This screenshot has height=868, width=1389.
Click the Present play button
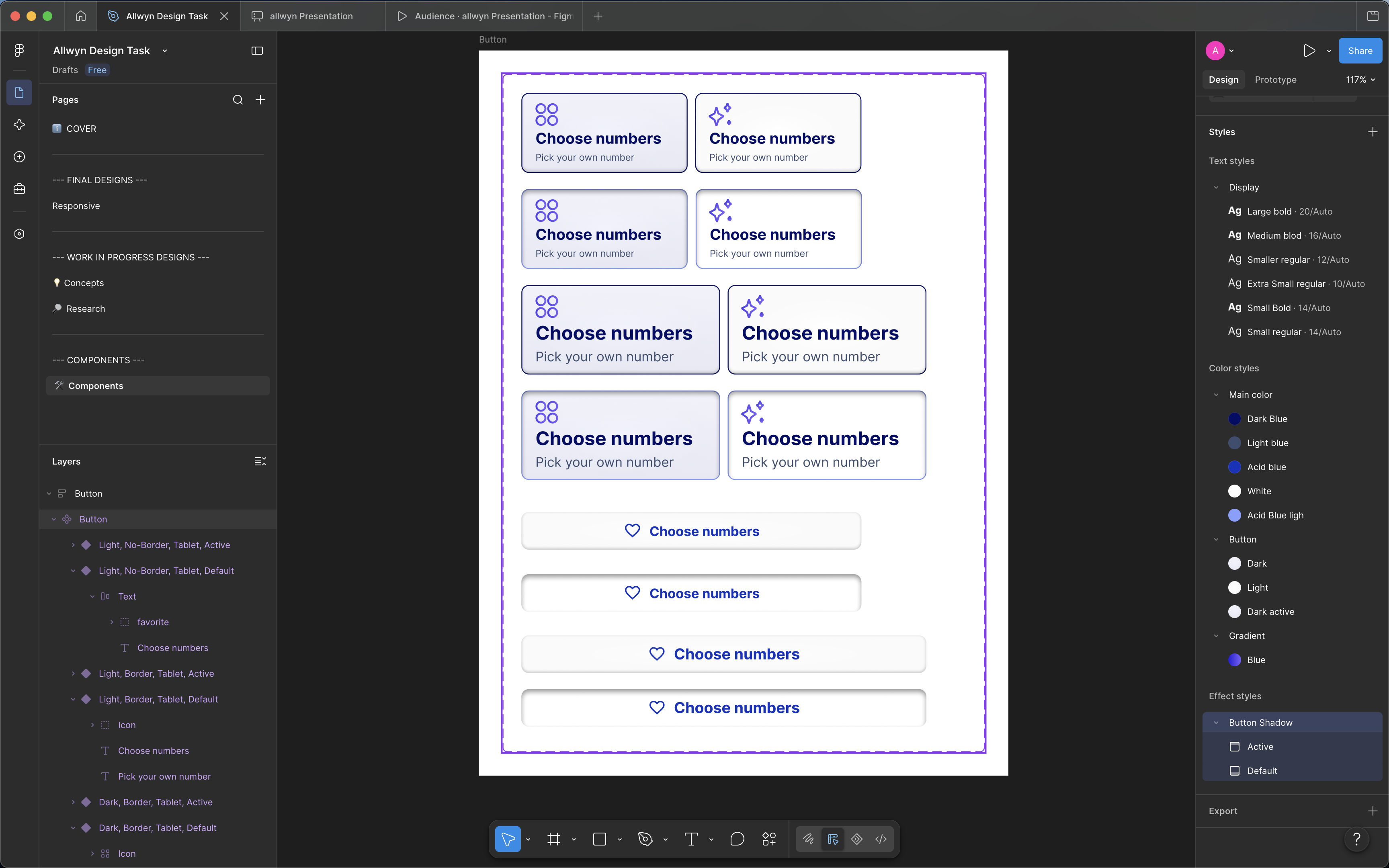click(1309, 51)
